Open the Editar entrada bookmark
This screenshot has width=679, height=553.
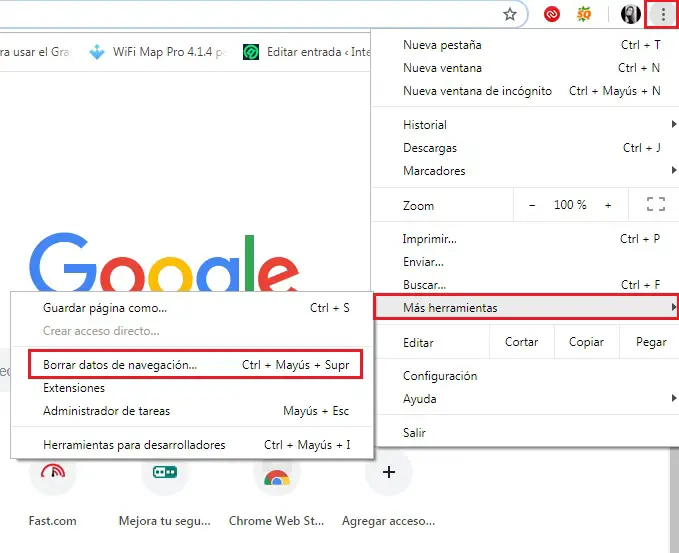point(306,52)
